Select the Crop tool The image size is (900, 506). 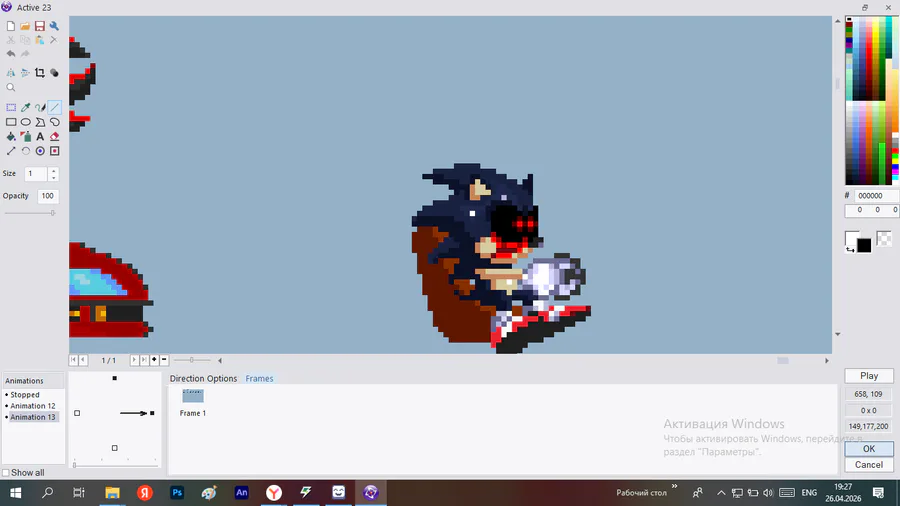40,73
